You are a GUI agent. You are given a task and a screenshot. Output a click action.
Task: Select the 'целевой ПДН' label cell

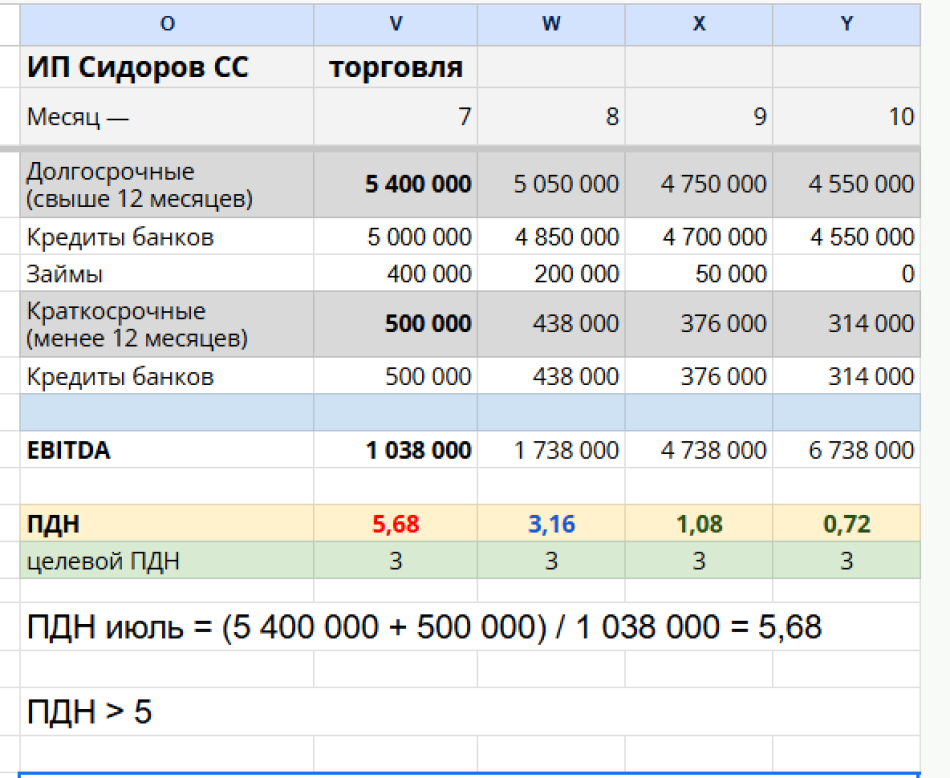coord(104,561)
